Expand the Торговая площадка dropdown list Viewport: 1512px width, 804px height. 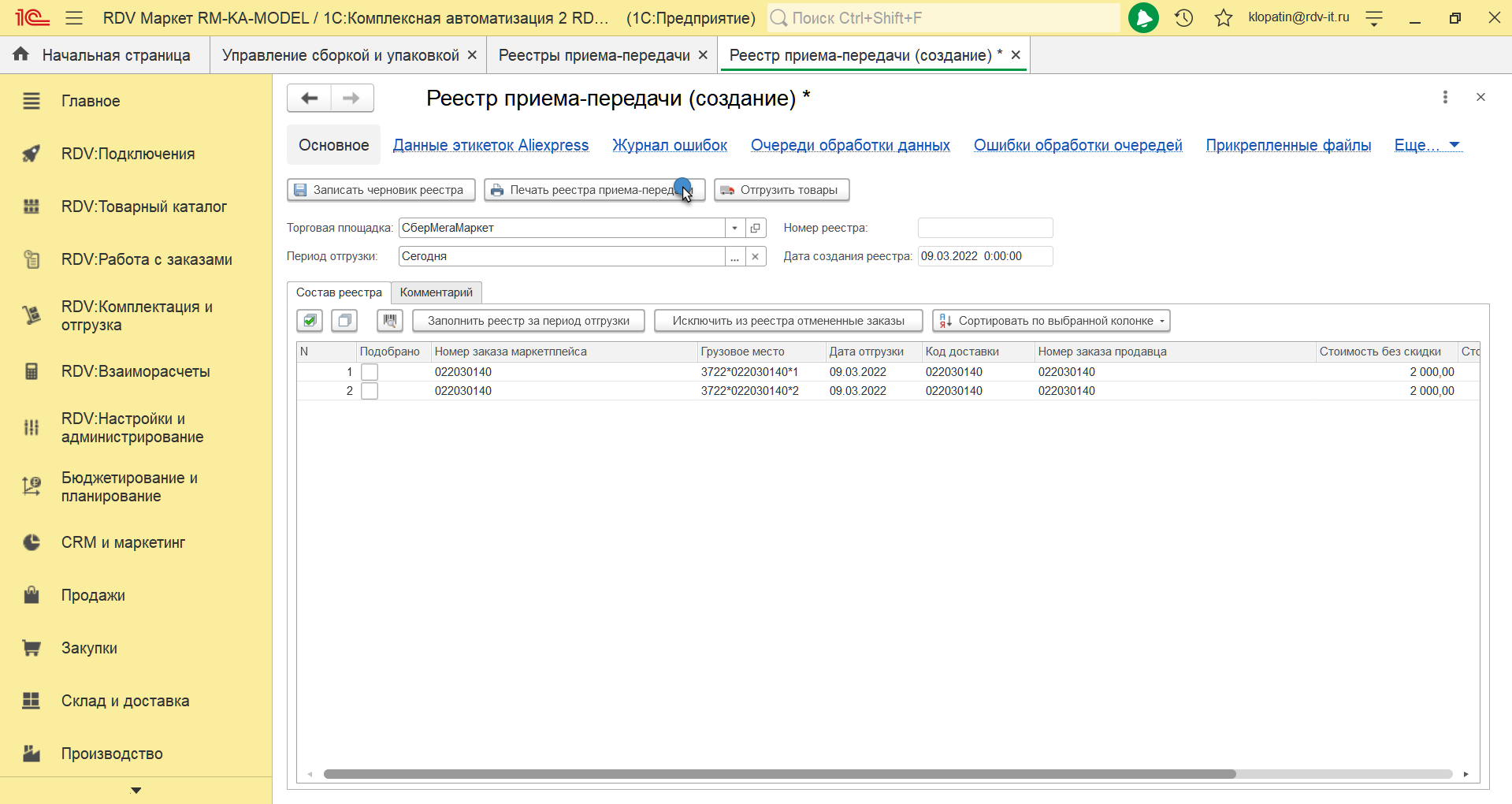pyautogui.click(x=734, y=228)
